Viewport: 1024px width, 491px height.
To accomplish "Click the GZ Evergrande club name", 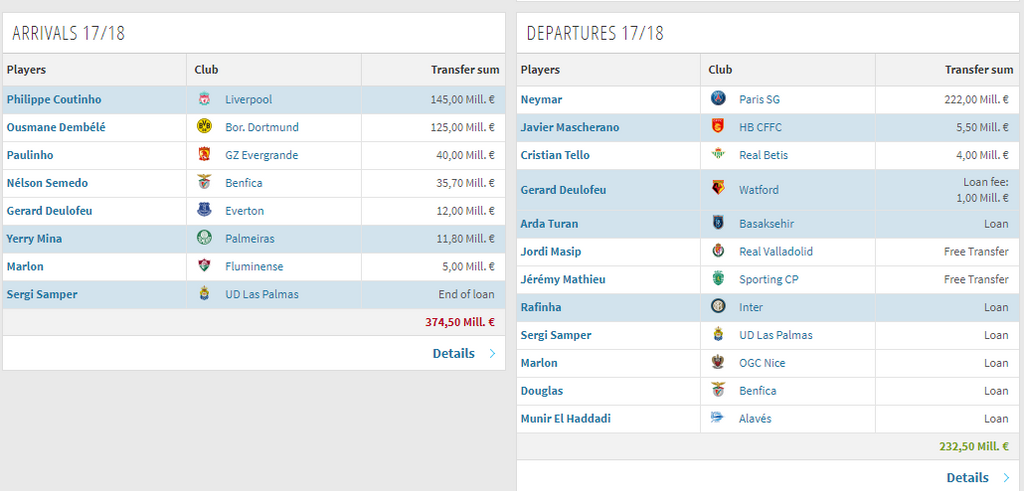I will pyautogui.click(x=261, y=156).
